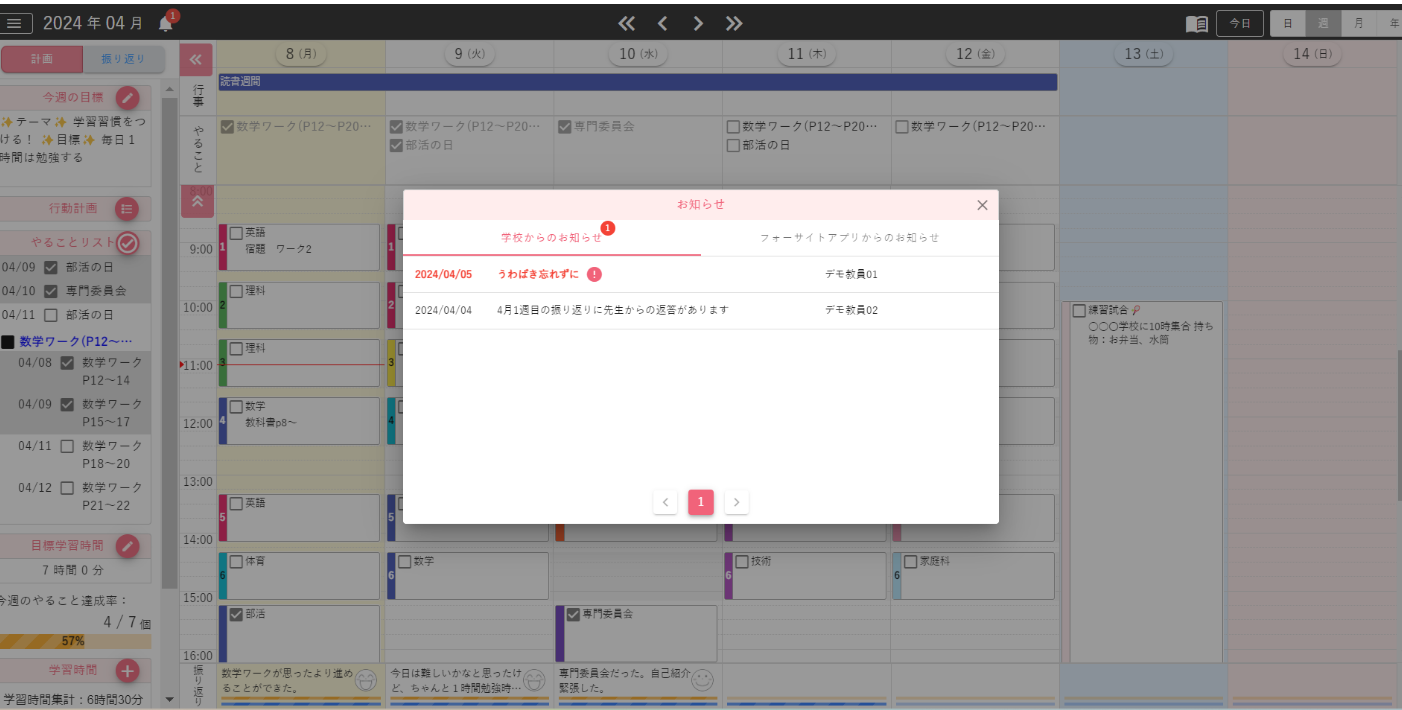Switch to month view 月
This screenshot has width=1402, height=710.
pyautogui.click(x=1358, y=23)
